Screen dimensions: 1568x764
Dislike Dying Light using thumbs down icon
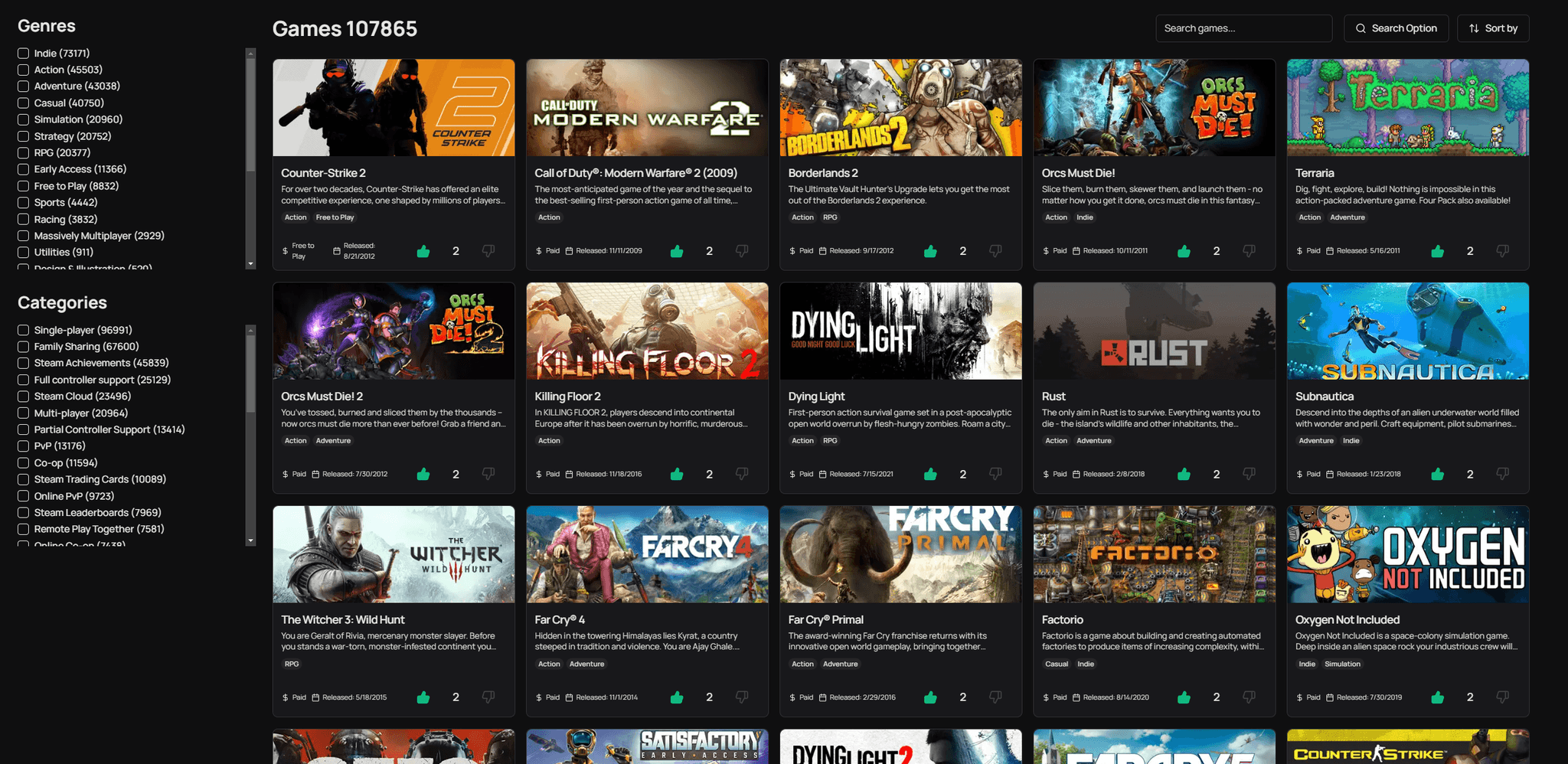[x=995, y=474]
